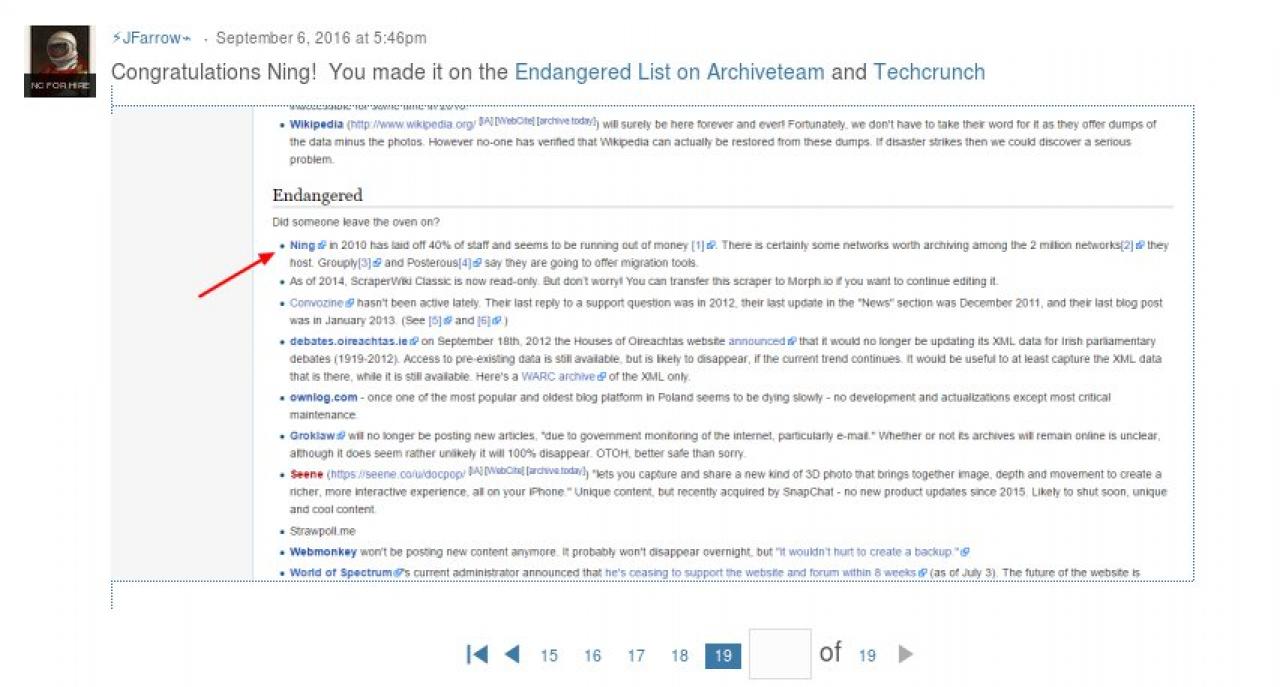Click the greyed next page arrow
This screenshot has width=1280, height=687.
tap(906, 655)
